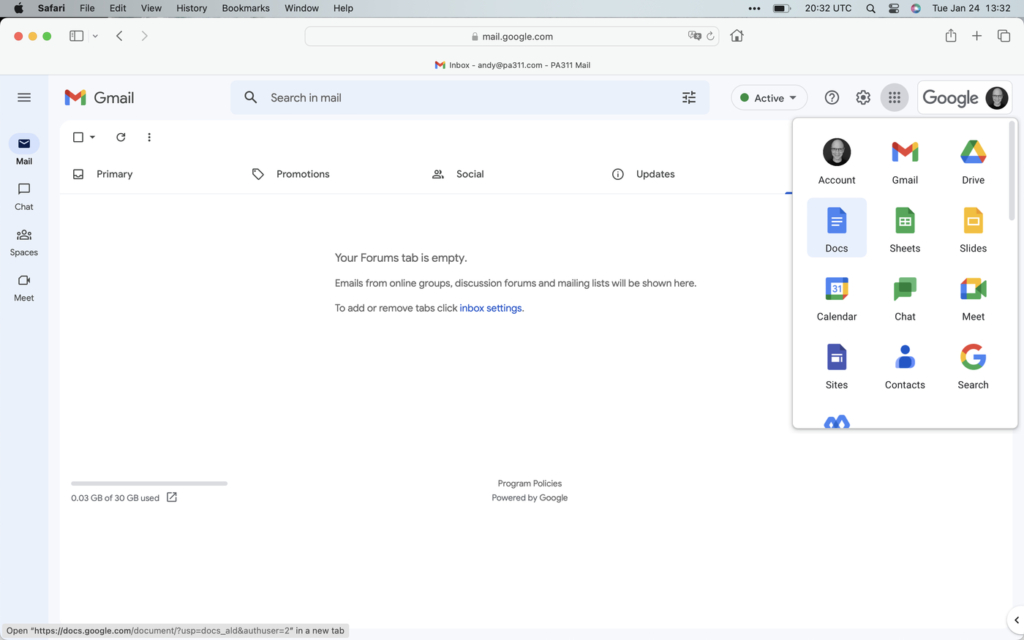The image size is (1024, 640).
Task: Open the Active status dropdown
Action: coord(766,97)
